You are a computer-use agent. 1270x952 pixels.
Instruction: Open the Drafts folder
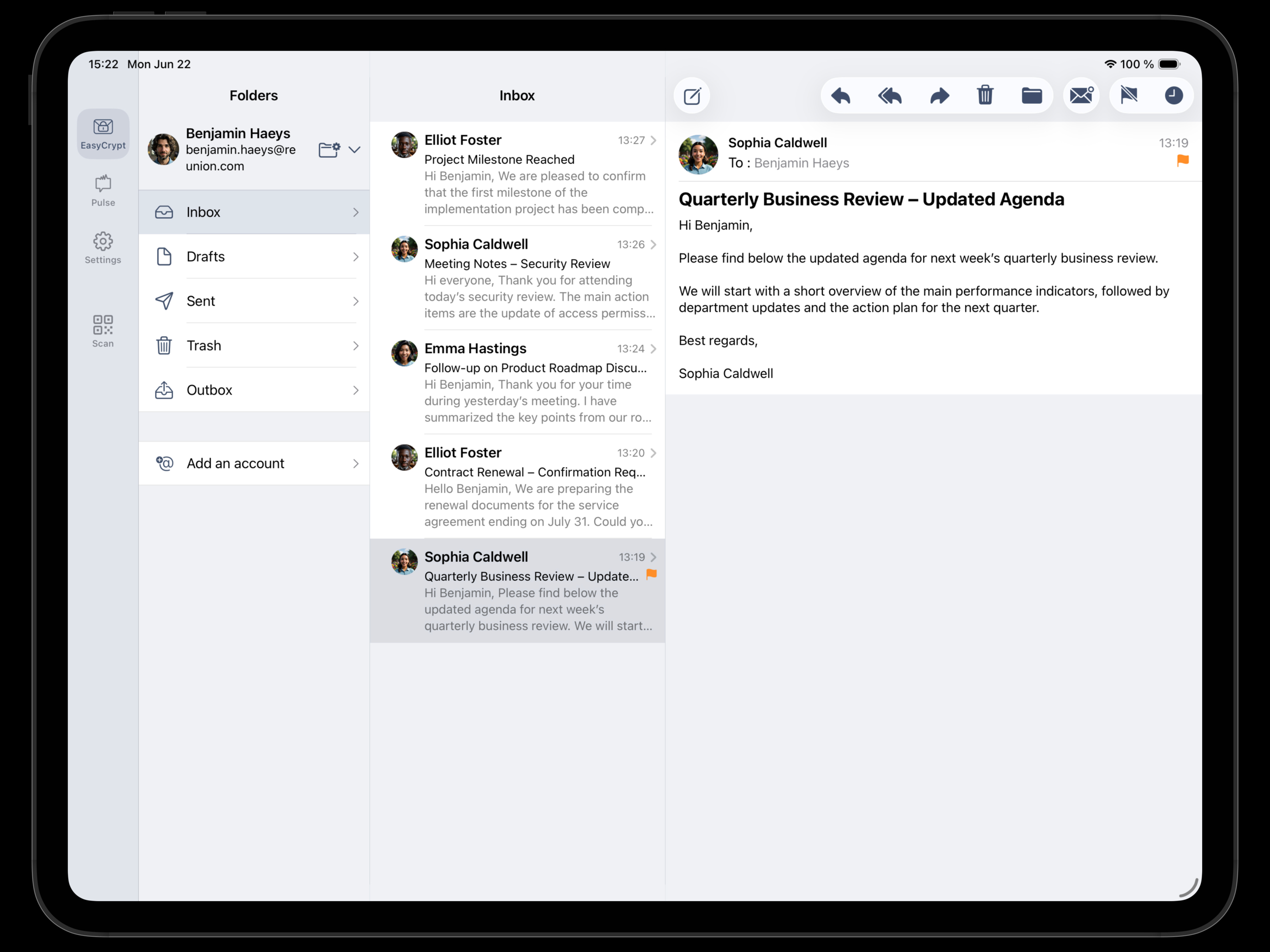click(x=254, y=256)
